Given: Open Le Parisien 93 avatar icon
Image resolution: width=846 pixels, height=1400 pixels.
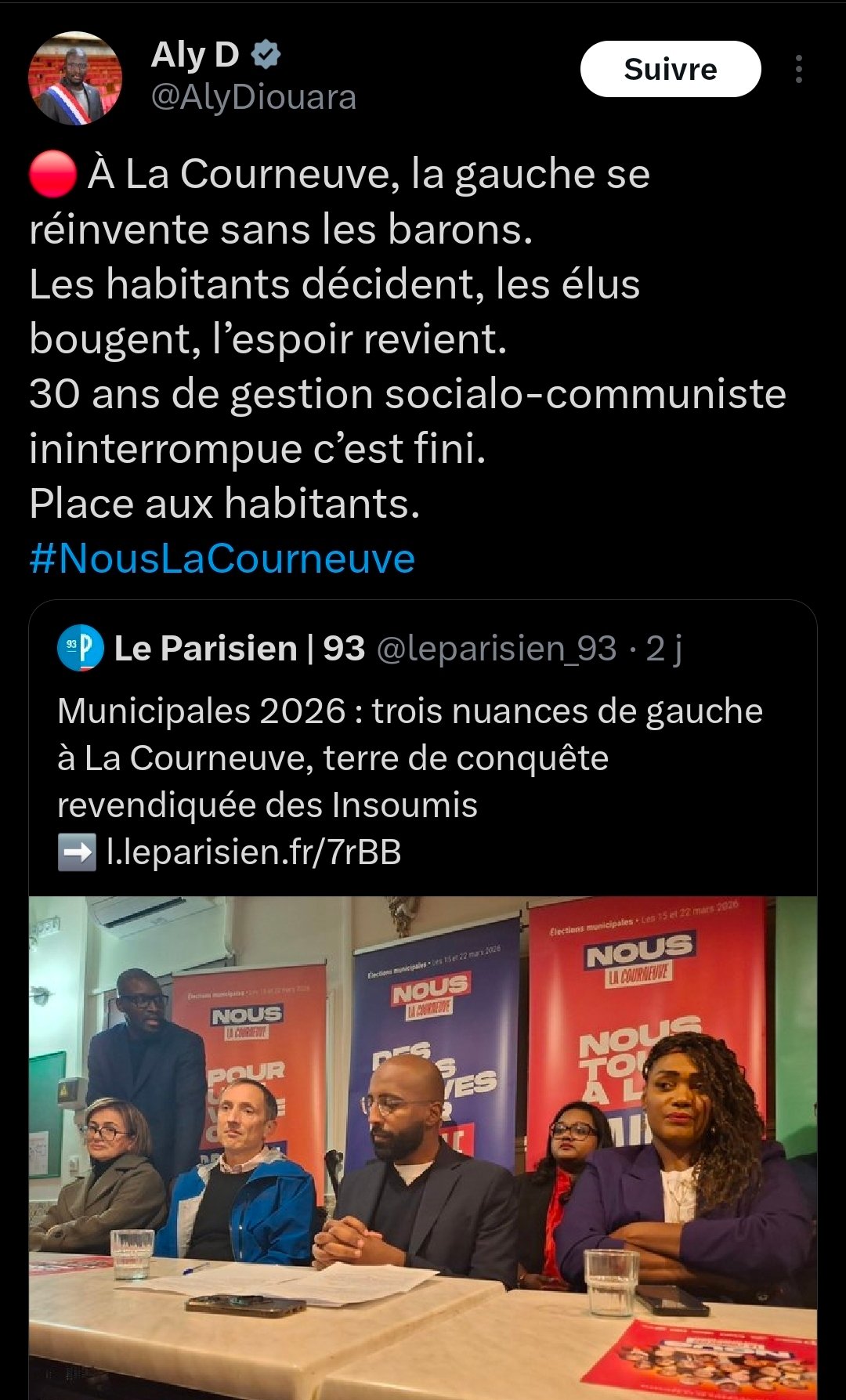Looking at the screenshot, I should point(80,648).
